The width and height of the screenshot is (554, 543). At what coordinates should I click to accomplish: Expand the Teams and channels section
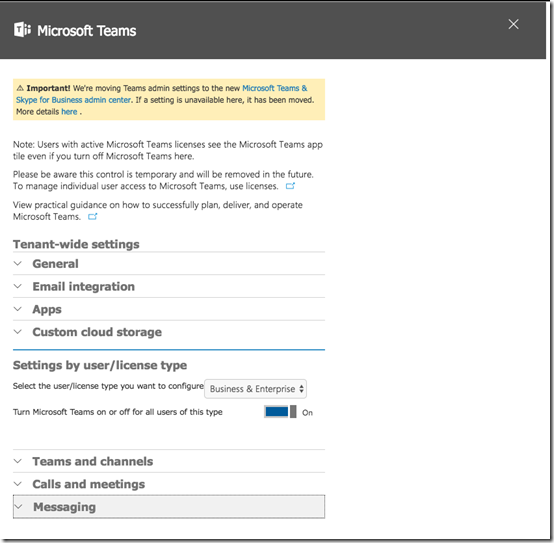(x=169, y=461)
